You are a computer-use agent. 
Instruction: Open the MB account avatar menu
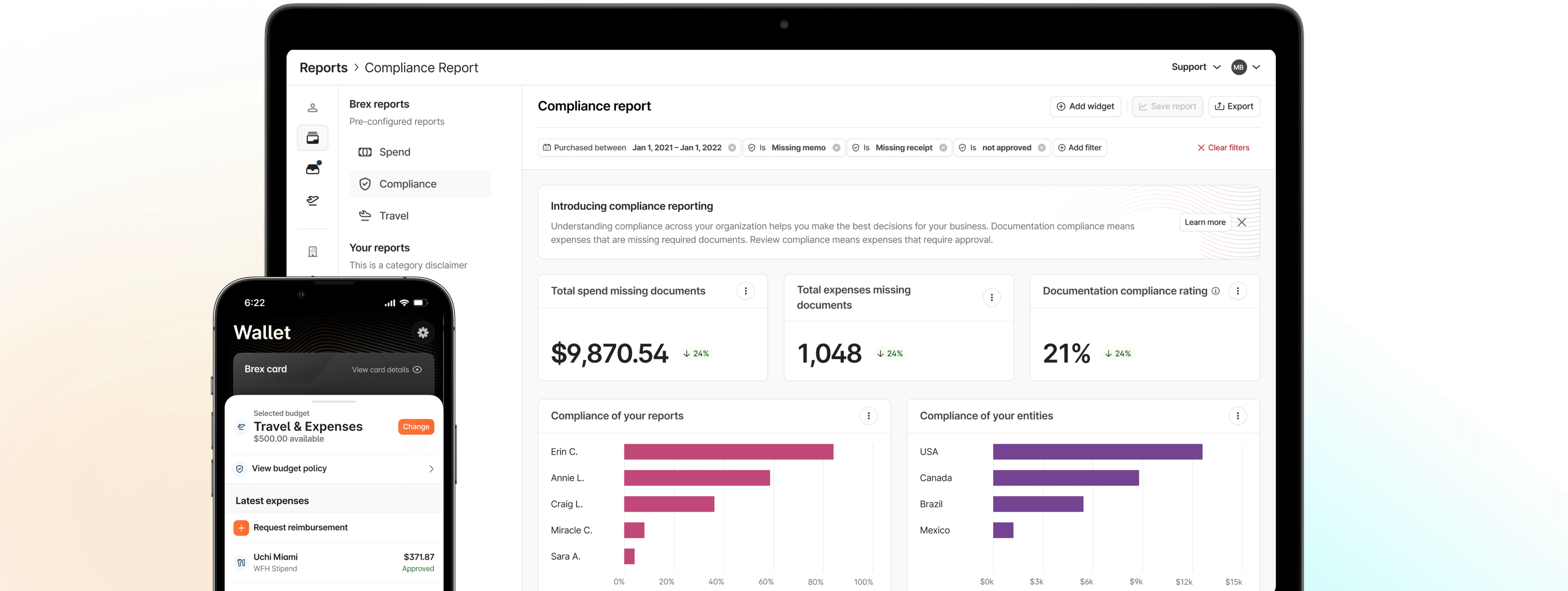(1239, 67)
